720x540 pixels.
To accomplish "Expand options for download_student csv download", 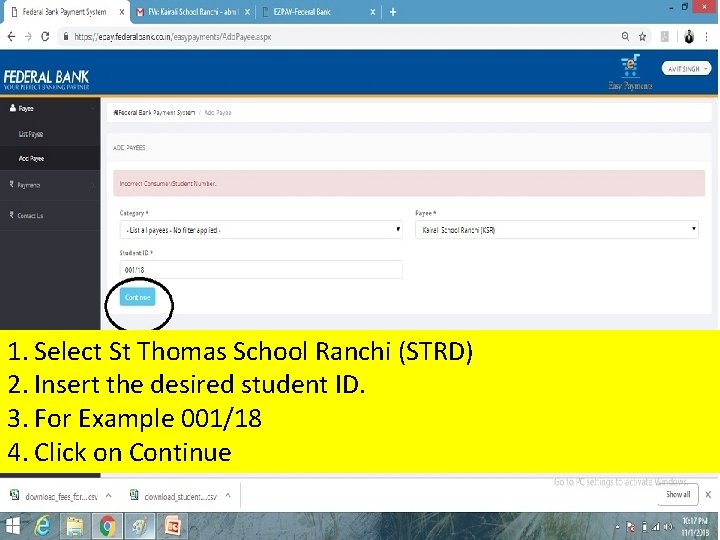I will [228, 495].
